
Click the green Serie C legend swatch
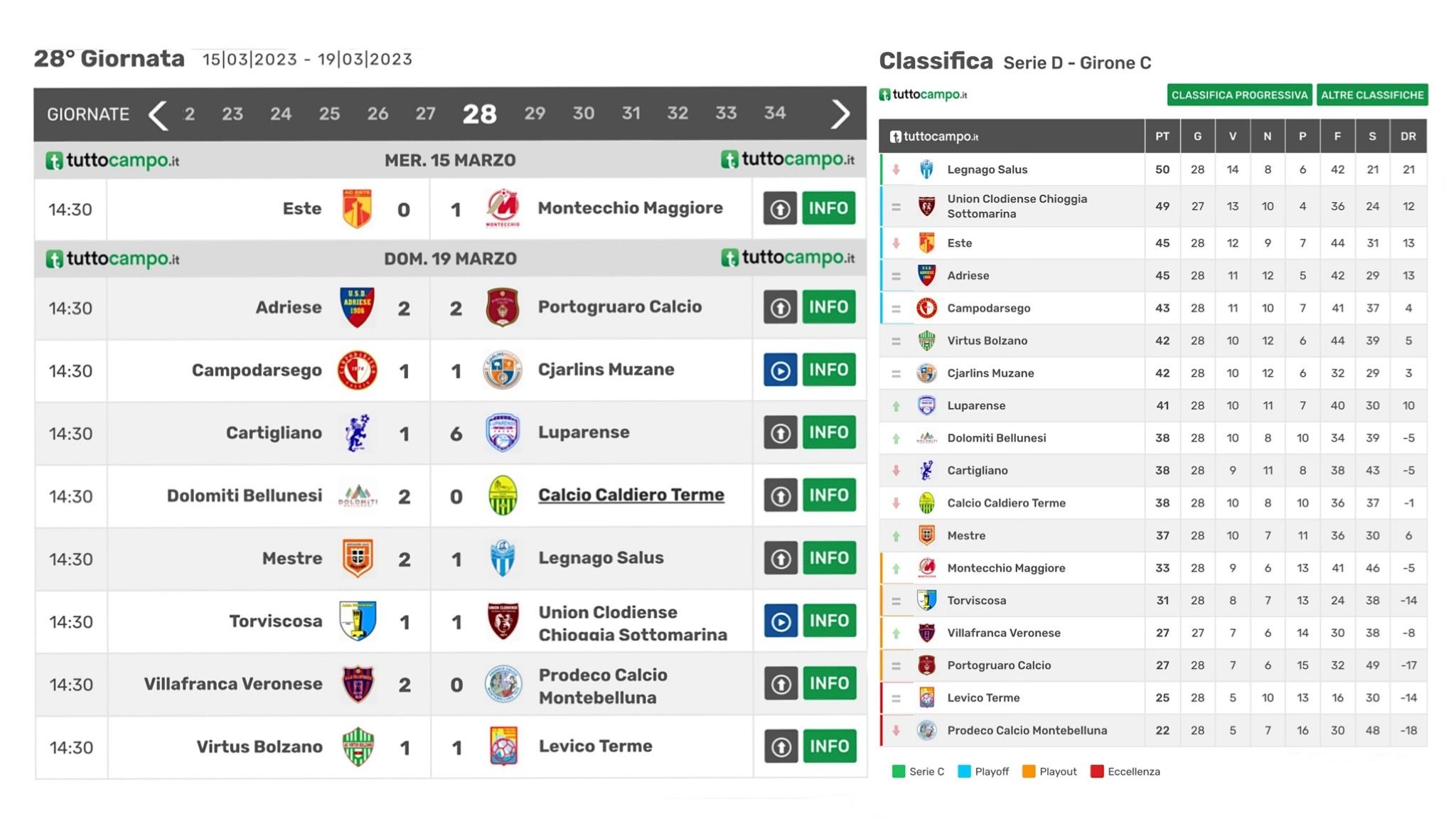(x=899, y=771)
